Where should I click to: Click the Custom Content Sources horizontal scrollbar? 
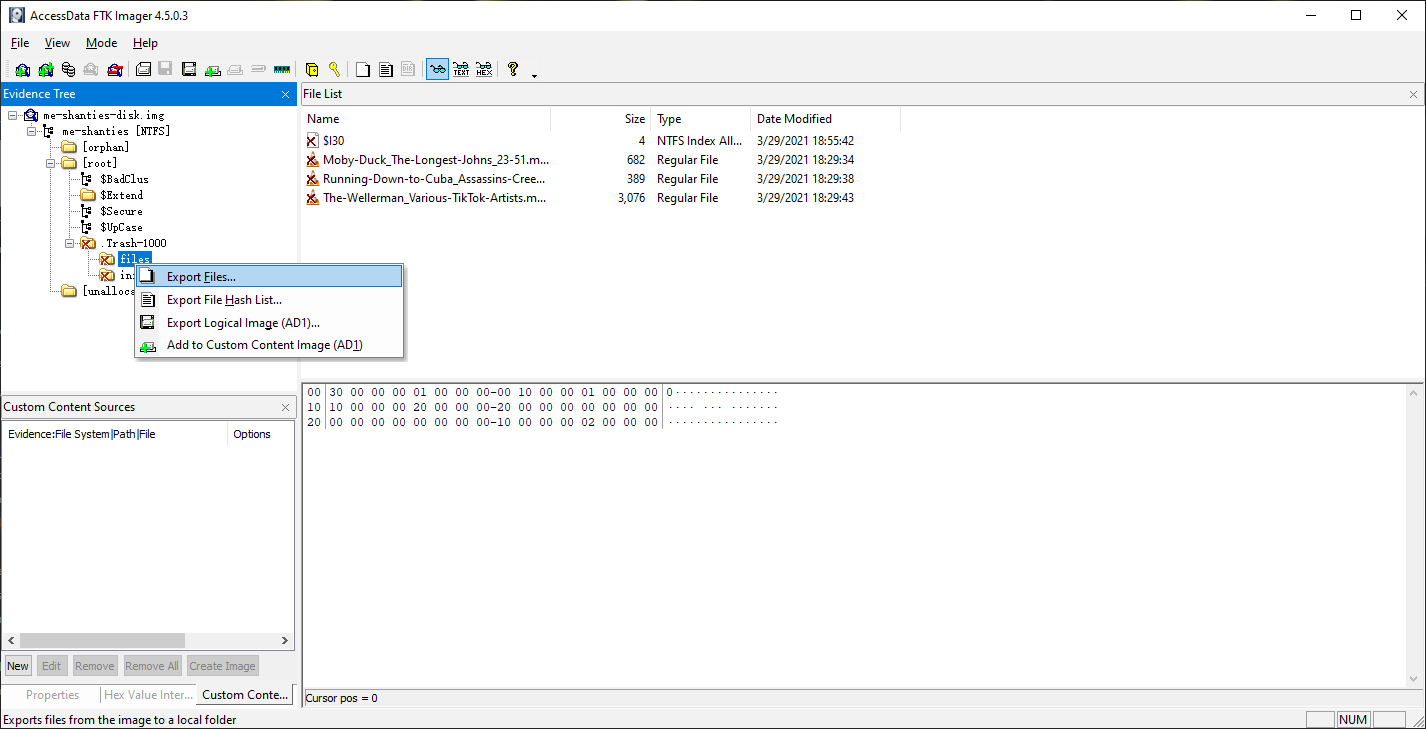coord(148,641)
